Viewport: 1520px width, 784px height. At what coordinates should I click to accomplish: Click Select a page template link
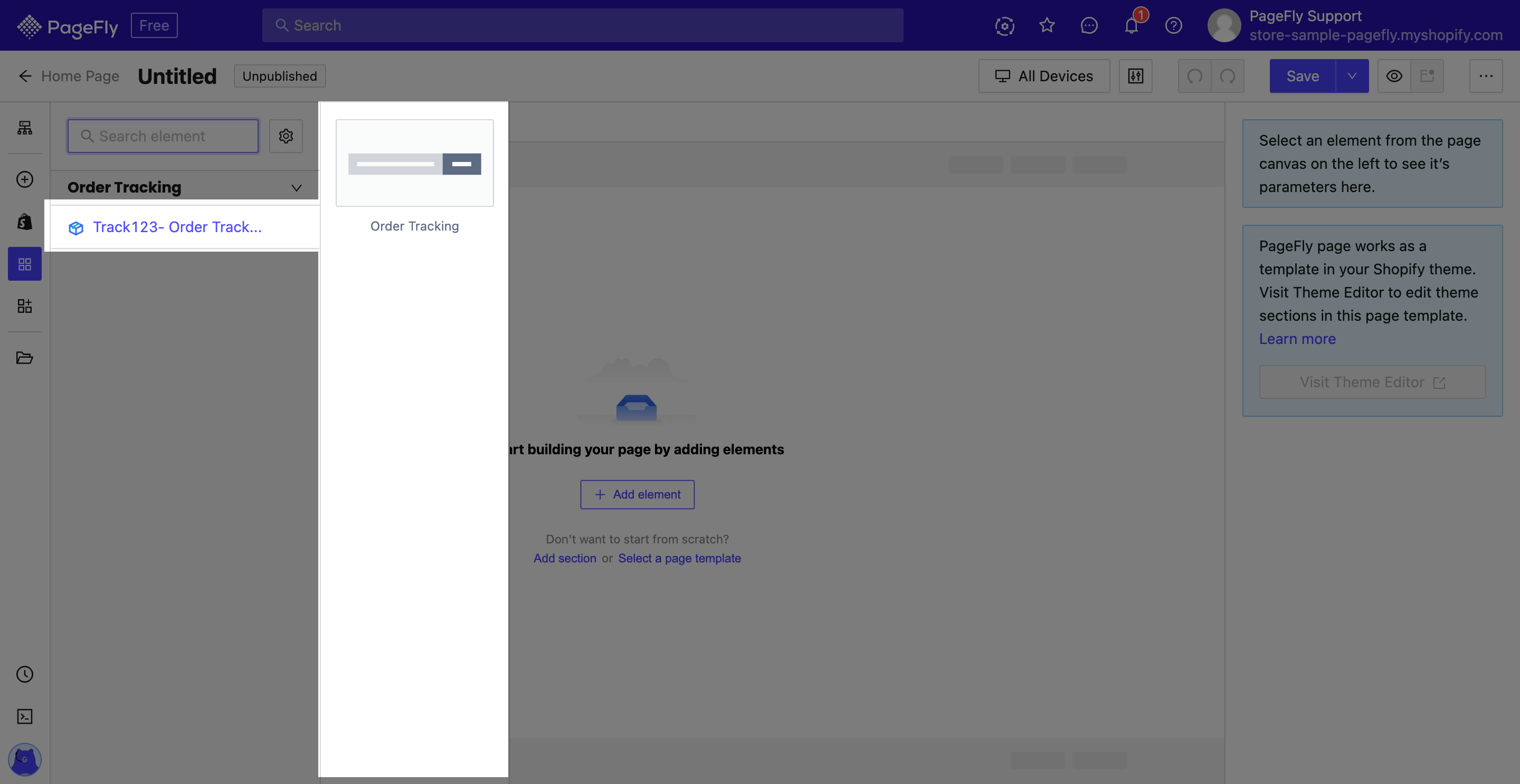point(680,558)
